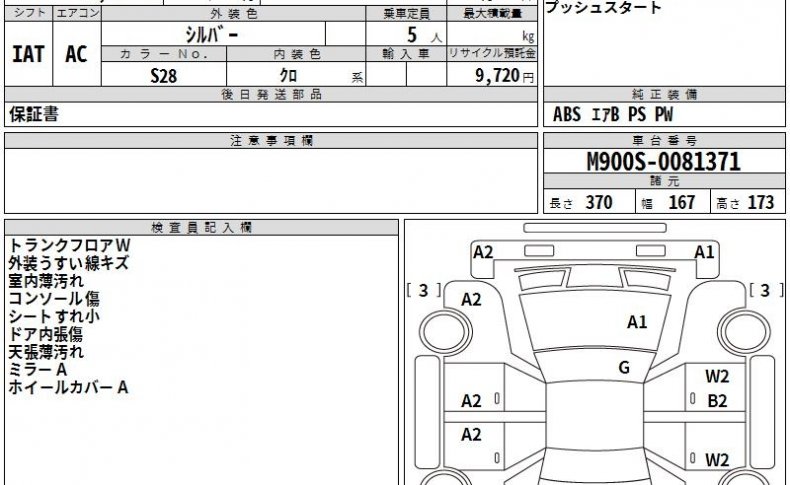Click the 高さ 173 dimension

745,202
